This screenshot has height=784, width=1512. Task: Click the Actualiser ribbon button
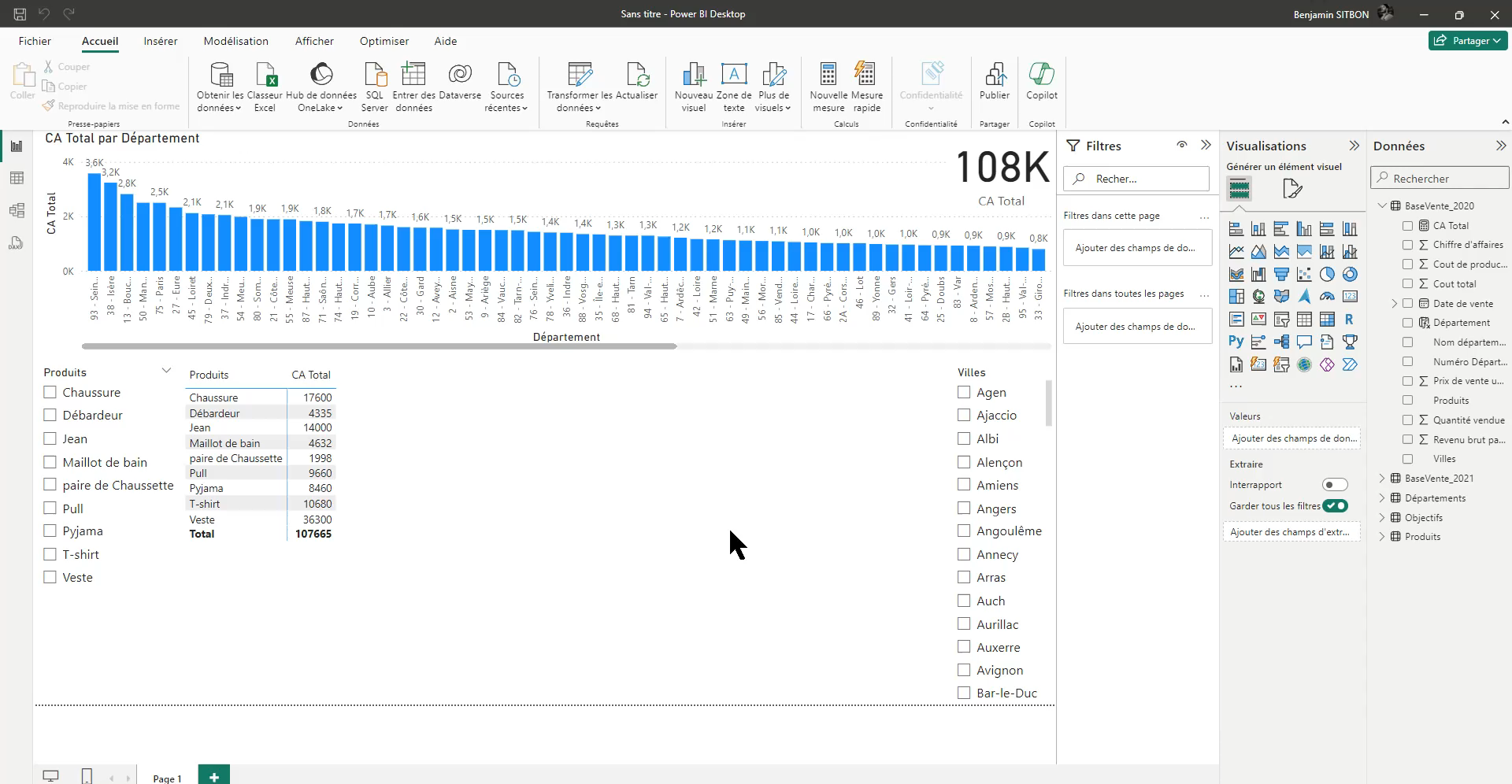click(x=636, y=82)
